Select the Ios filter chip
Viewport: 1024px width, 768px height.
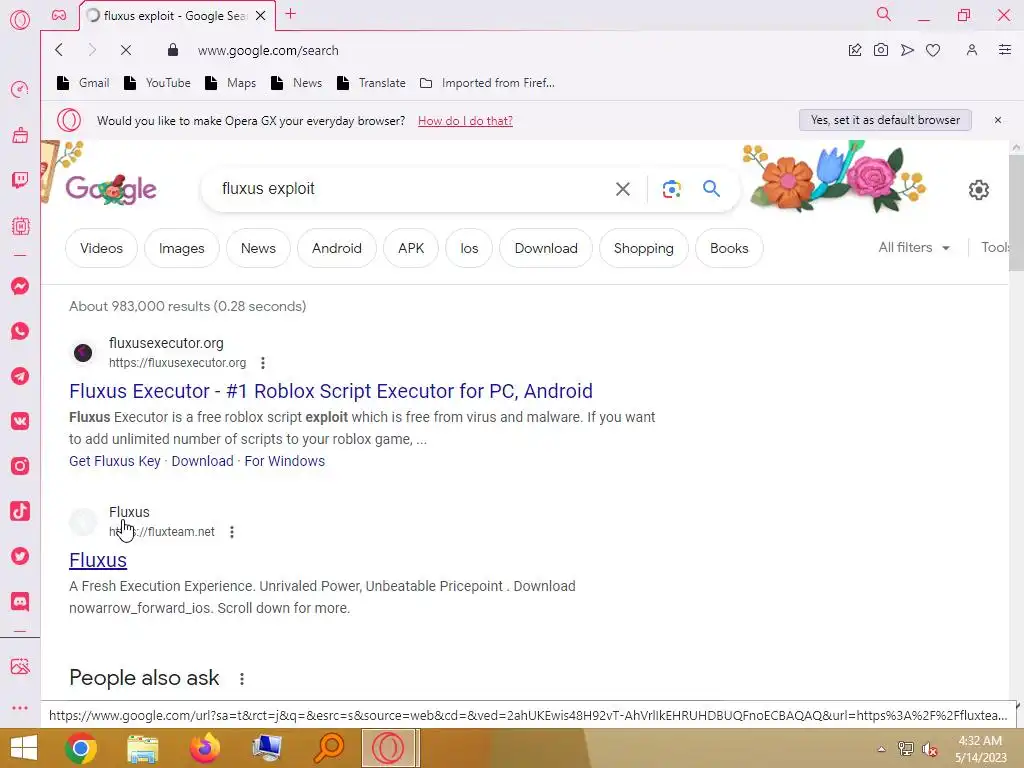(469, 248)
